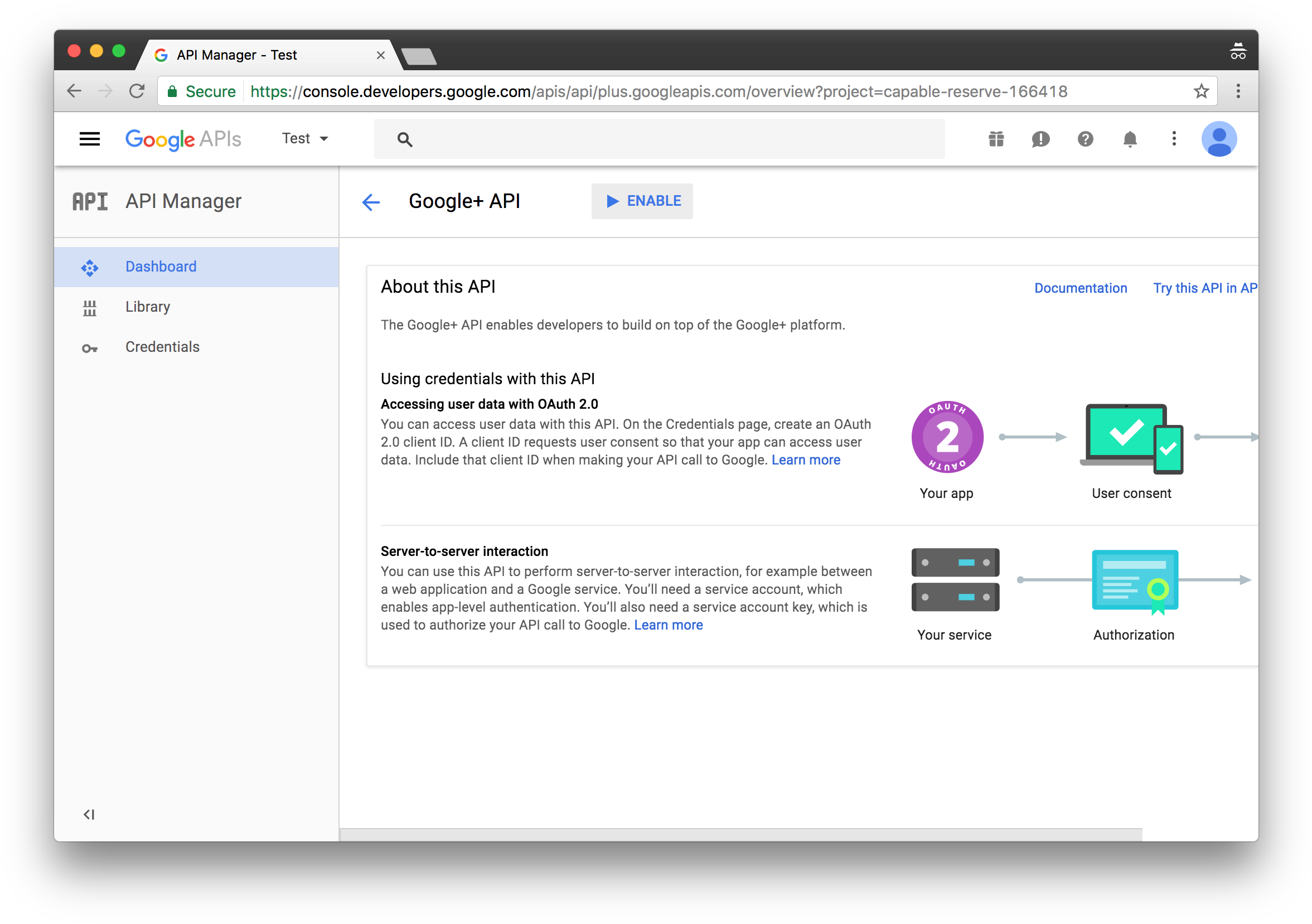
Task: Click Learn more under OAuth 2.0 section
Action: 805,460
